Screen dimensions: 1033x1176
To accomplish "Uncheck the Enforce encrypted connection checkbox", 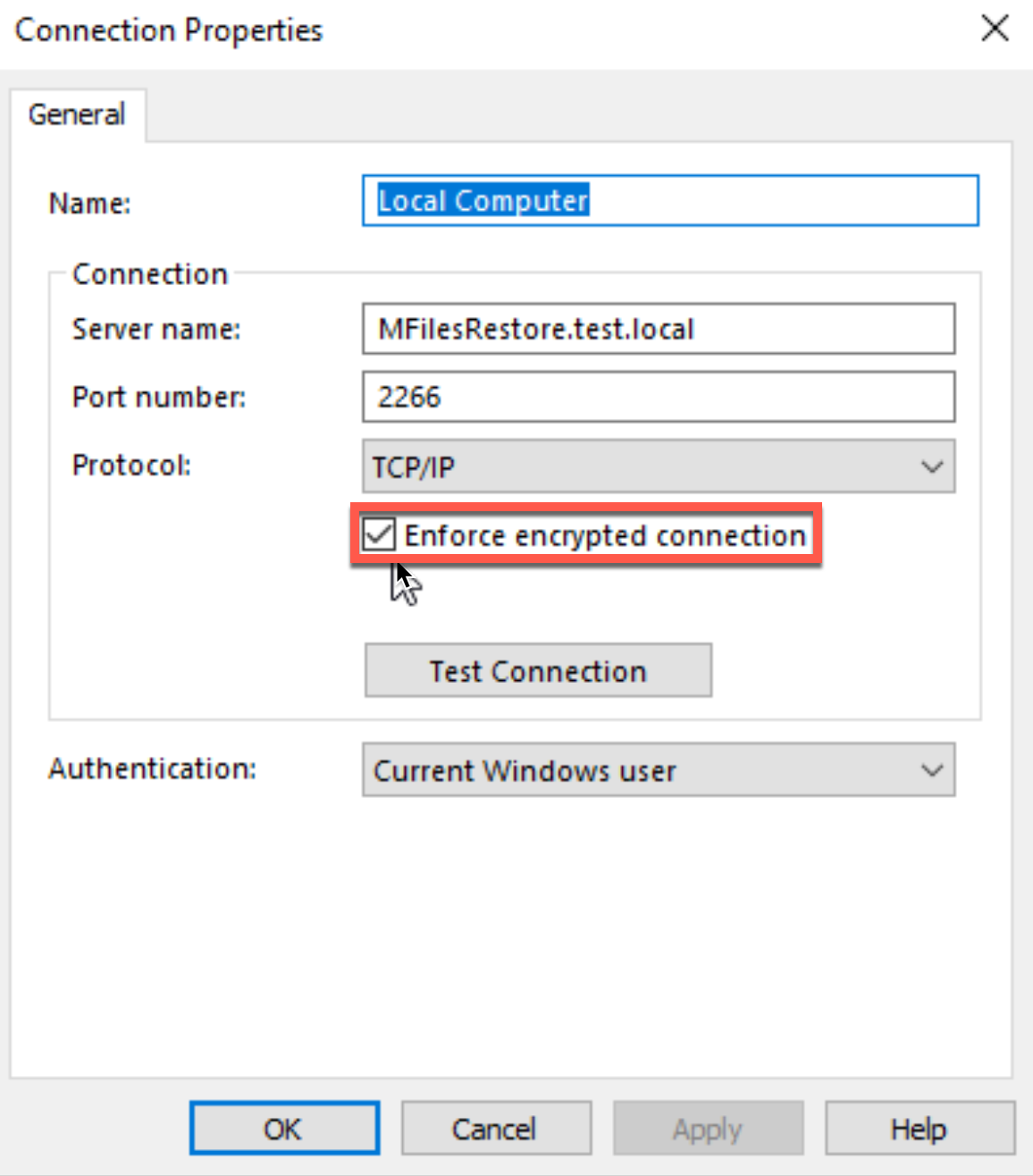I will click(x=379, y=535).
